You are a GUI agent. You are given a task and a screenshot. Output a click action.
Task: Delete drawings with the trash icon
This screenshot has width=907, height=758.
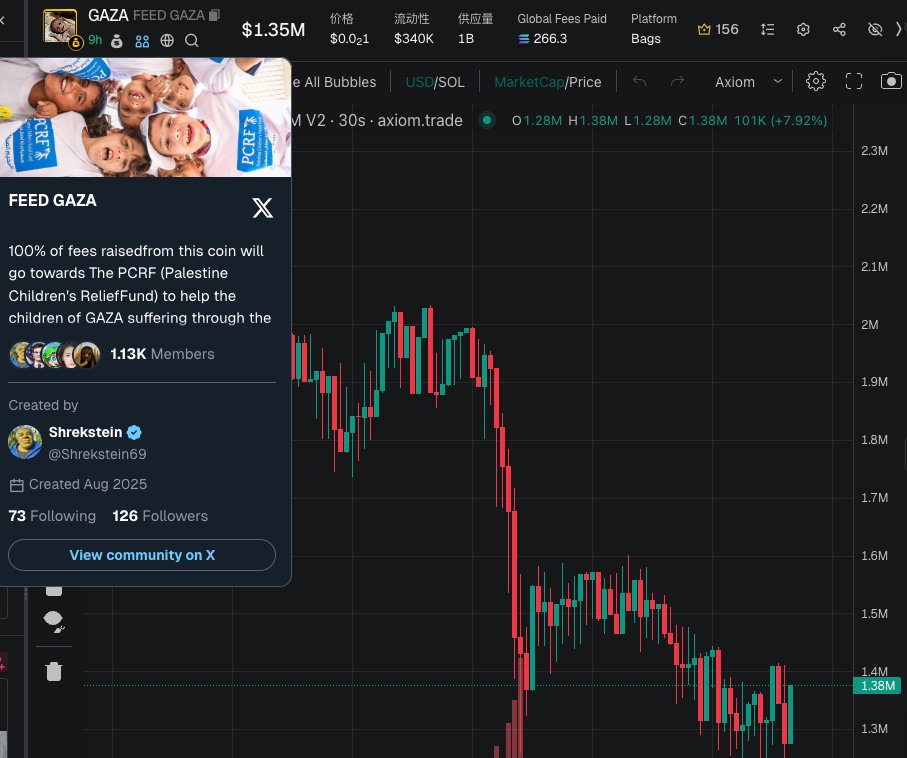point(54,671)
